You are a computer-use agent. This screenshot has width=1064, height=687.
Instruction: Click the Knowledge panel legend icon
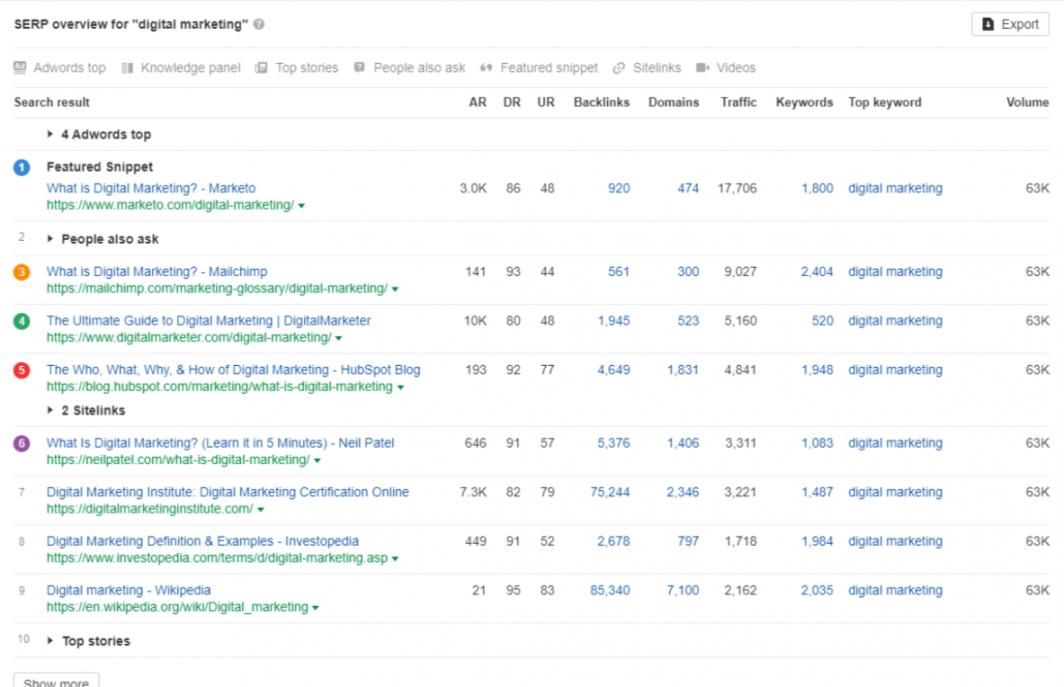(x=127, y=68)
